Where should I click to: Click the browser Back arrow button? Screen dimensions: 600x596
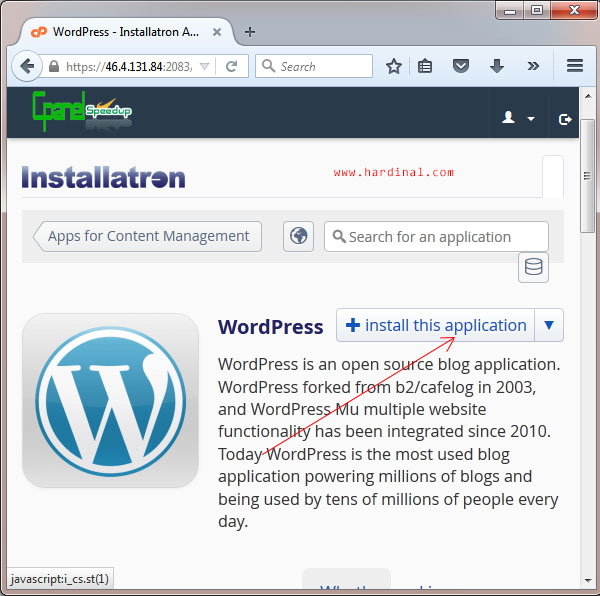pyautogui.click(x=27, y=66)
